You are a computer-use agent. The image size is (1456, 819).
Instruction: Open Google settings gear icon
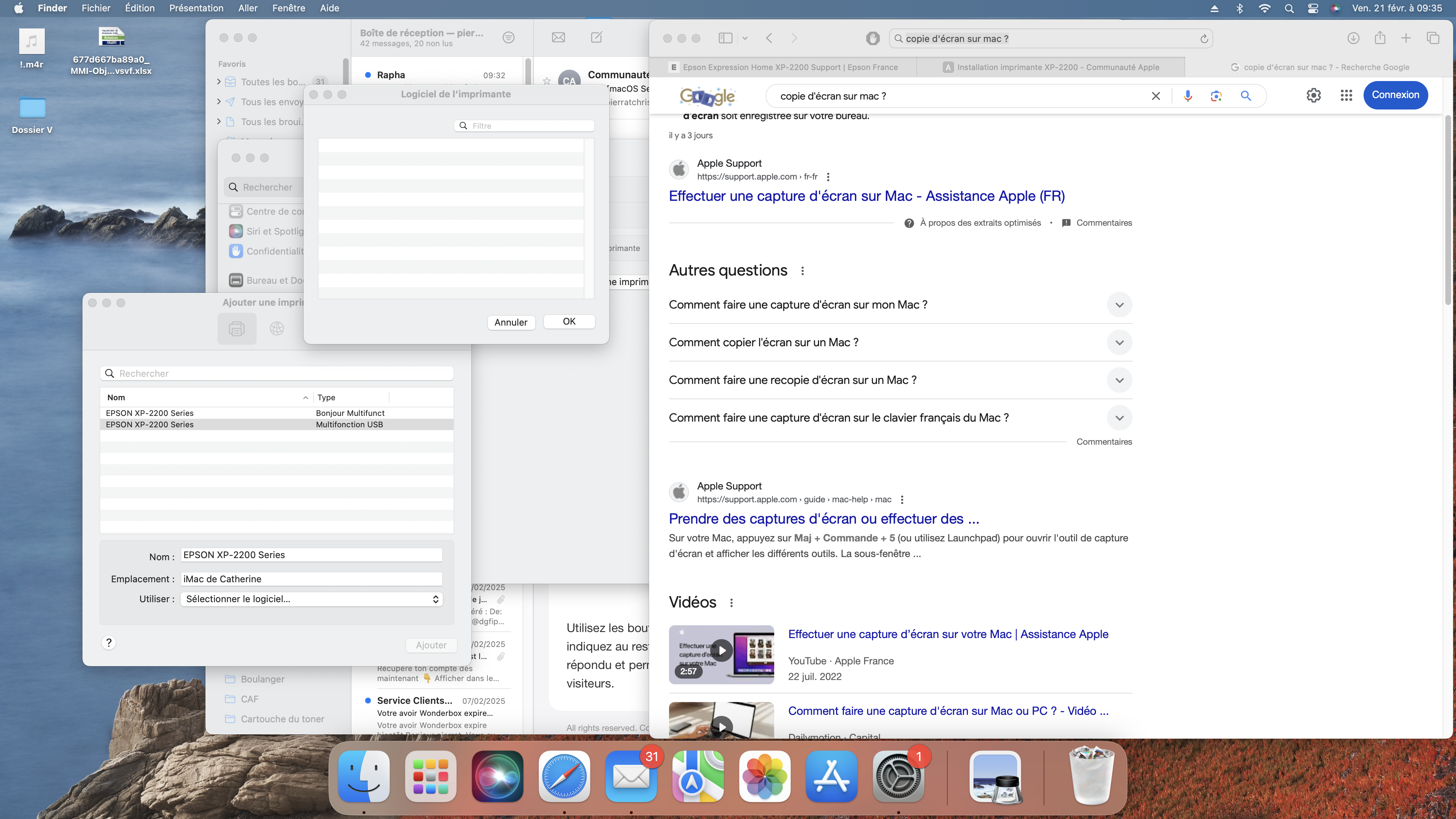point(1313,96)
